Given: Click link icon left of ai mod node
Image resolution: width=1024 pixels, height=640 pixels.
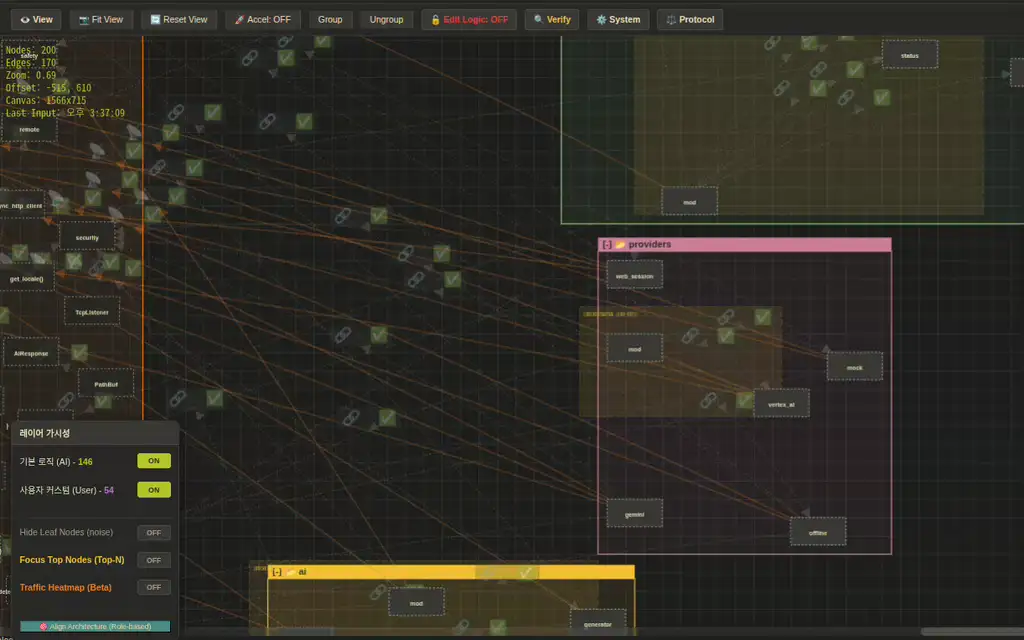Looking at the screenshot, I should [377, 592].
